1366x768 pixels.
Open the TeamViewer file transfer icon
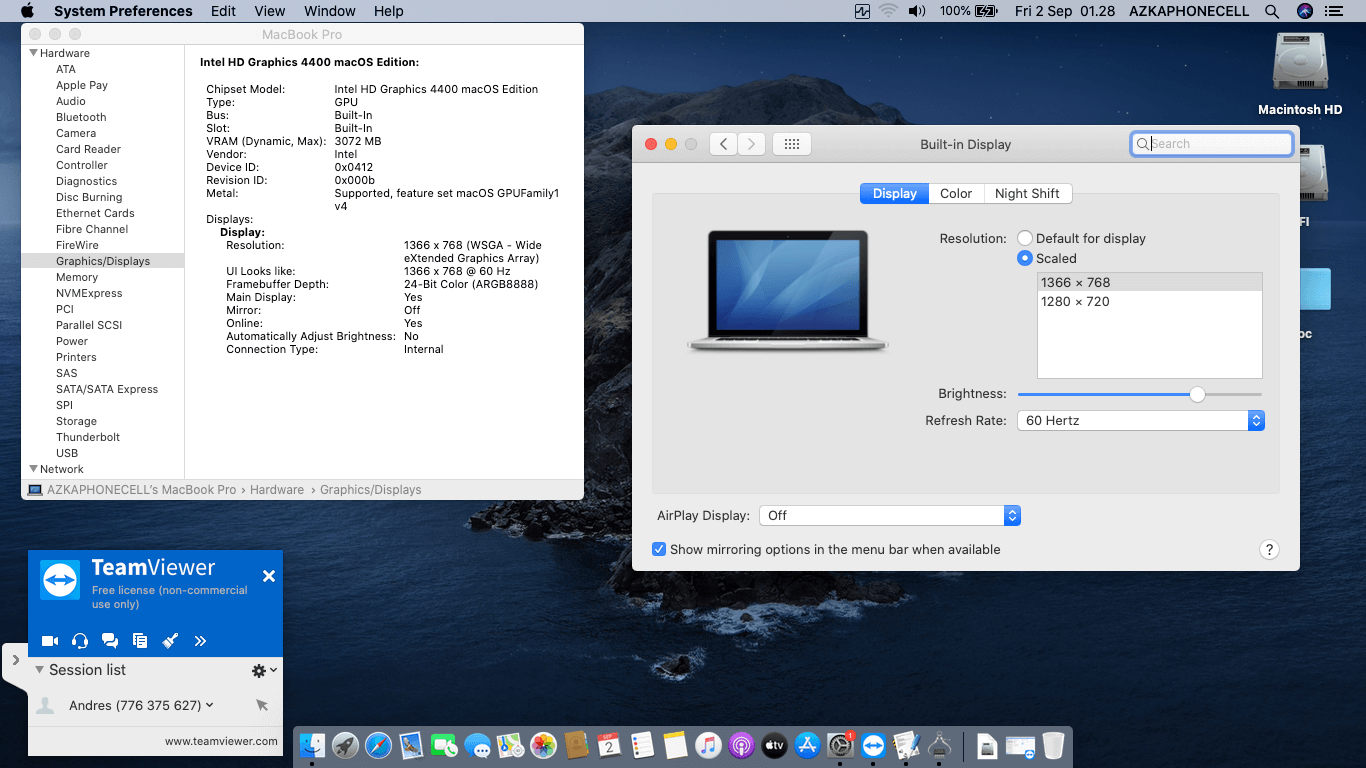coord(140,641)
